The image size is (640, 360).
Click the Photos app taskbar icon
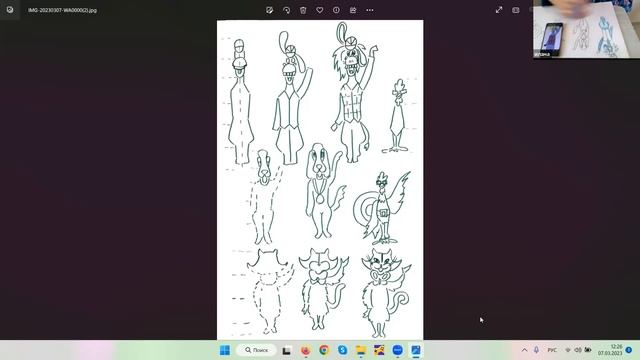click(416, 350)
